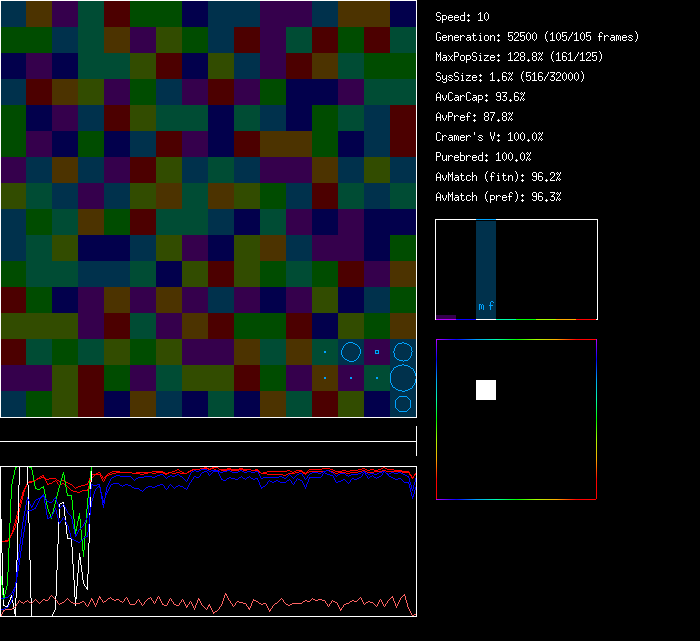Click the 'm' label in the histogram
Screen dimensions: 700x641
pyautogui.click(x=481, y=306)
